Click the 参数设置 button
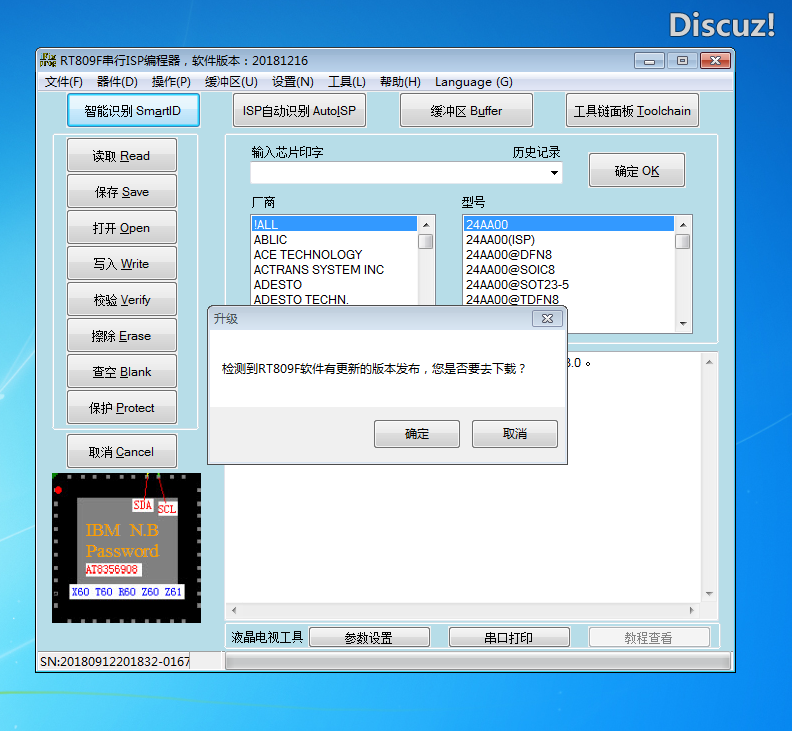The width and height of the screenshot is (792, 731). pyautogui.click(x=369, y=637)
